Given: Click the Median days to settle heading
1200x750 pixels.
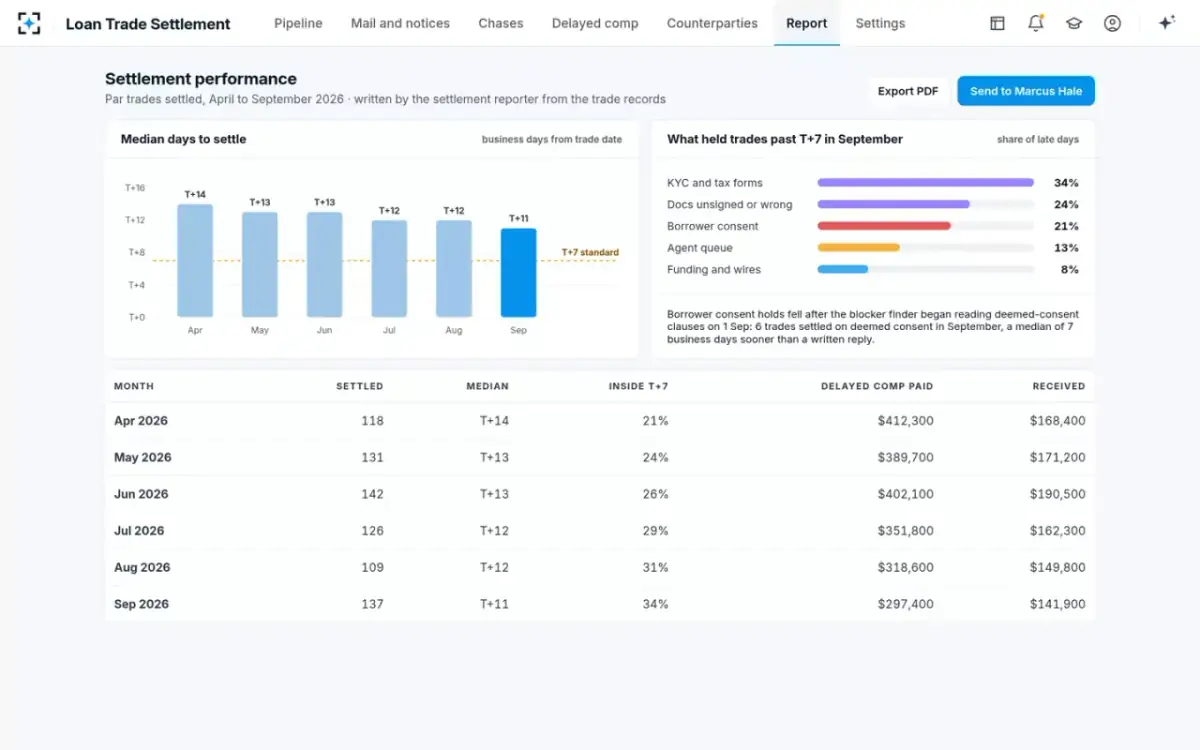Looking at the screenshot, I should click(183, 139).
